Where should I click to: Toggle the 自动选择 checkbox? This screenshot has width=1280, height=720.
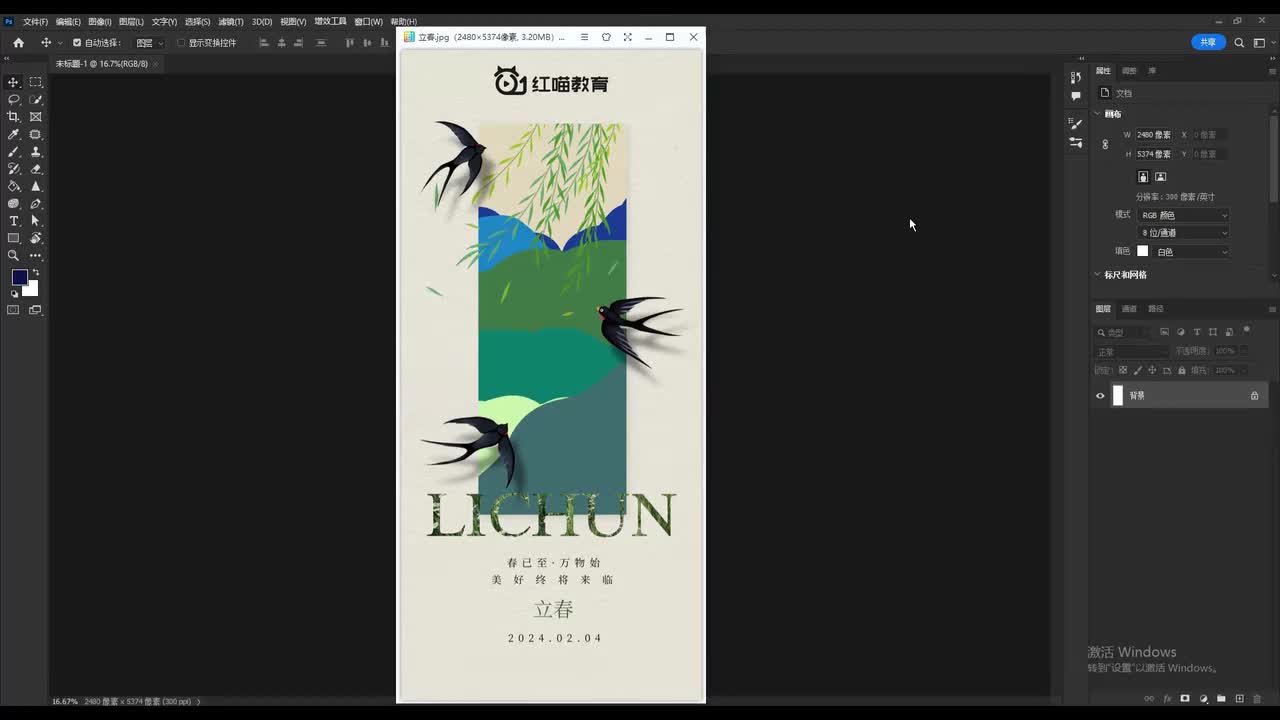77,43
